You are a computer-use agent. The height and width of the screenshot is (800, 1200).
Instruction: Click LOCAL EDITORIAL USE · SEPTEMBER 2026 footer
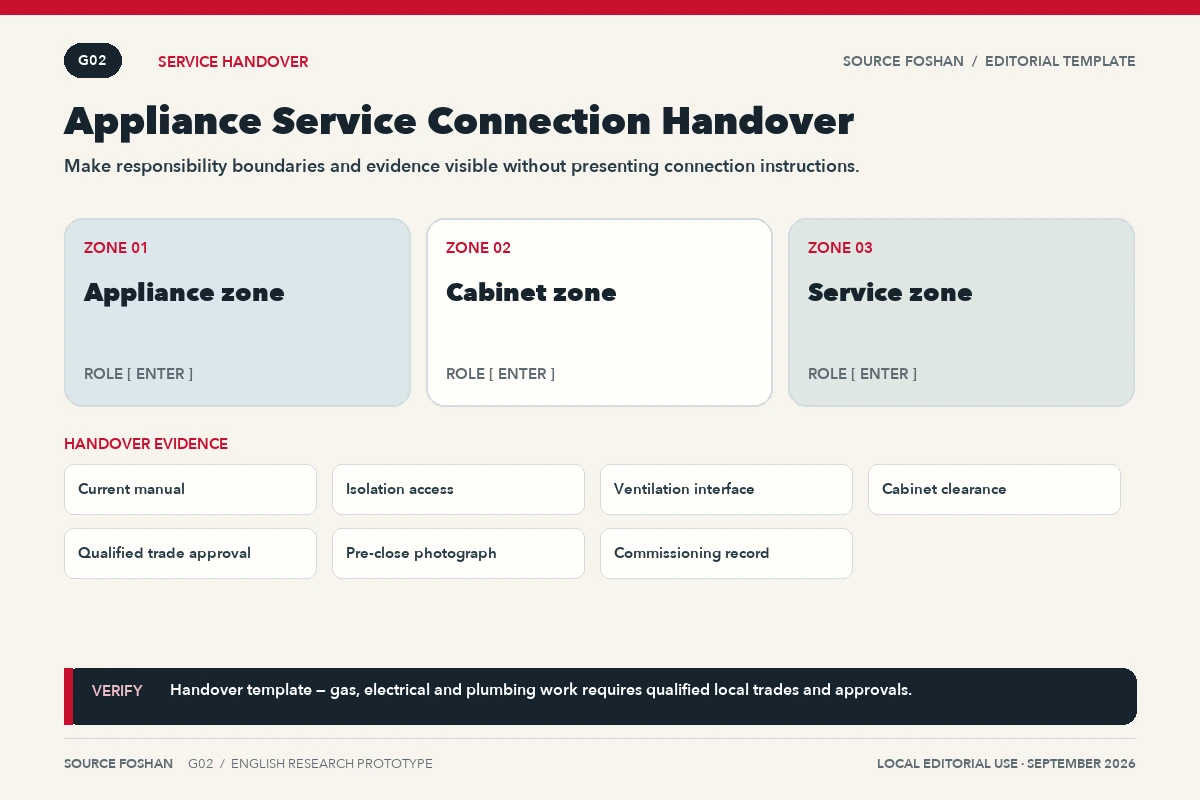[1006, 764]
